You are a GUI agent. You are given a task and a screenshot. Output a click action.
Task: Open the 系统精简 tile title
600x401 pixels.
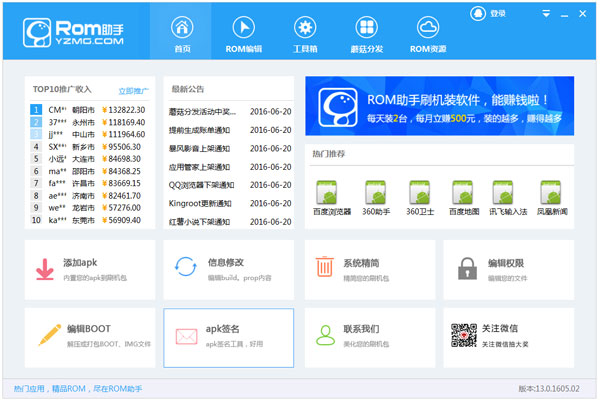click(361, 263)
